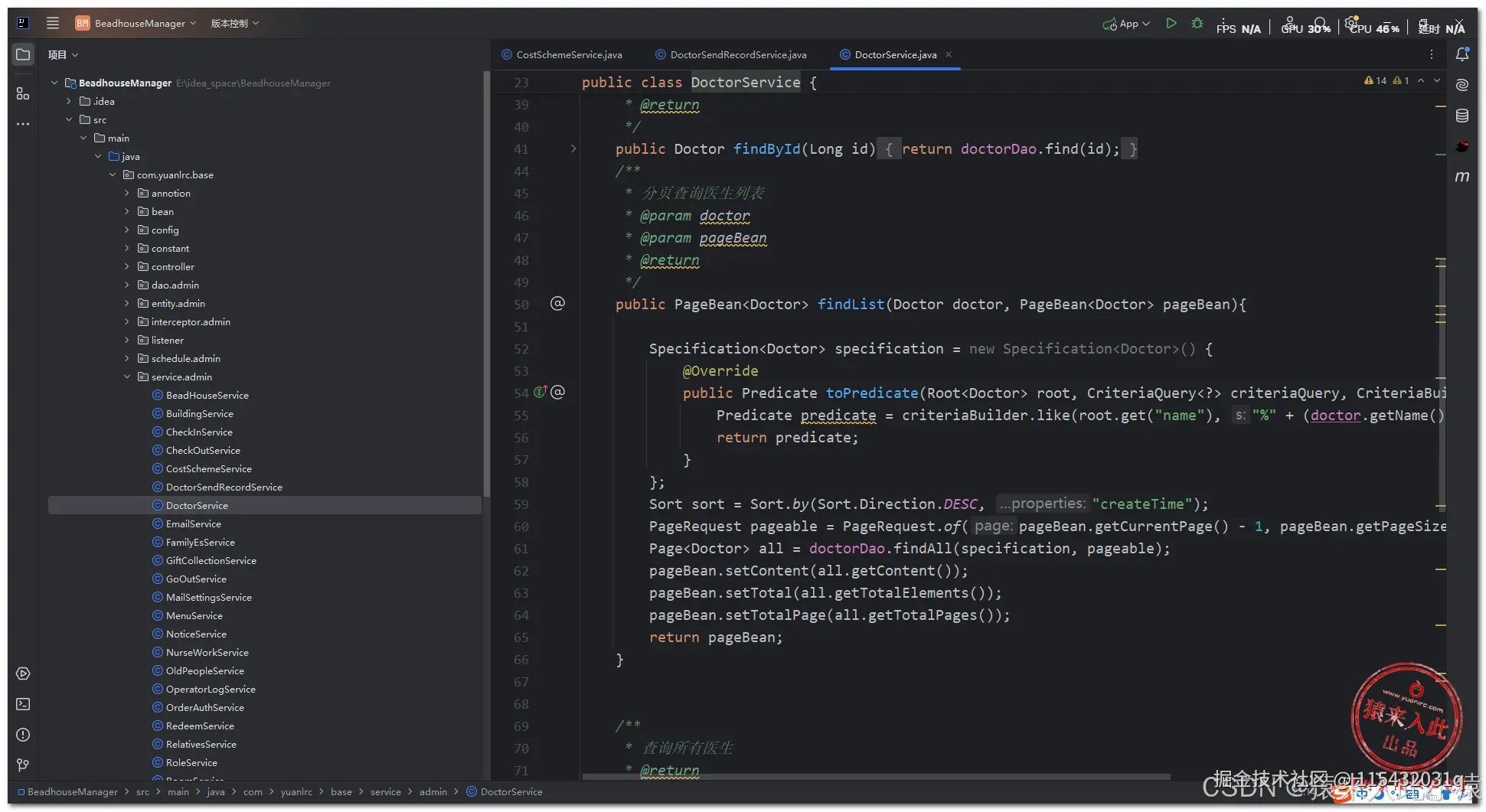
Task: Open the AI Assistant swirl icon
Action: point(1462,85)
